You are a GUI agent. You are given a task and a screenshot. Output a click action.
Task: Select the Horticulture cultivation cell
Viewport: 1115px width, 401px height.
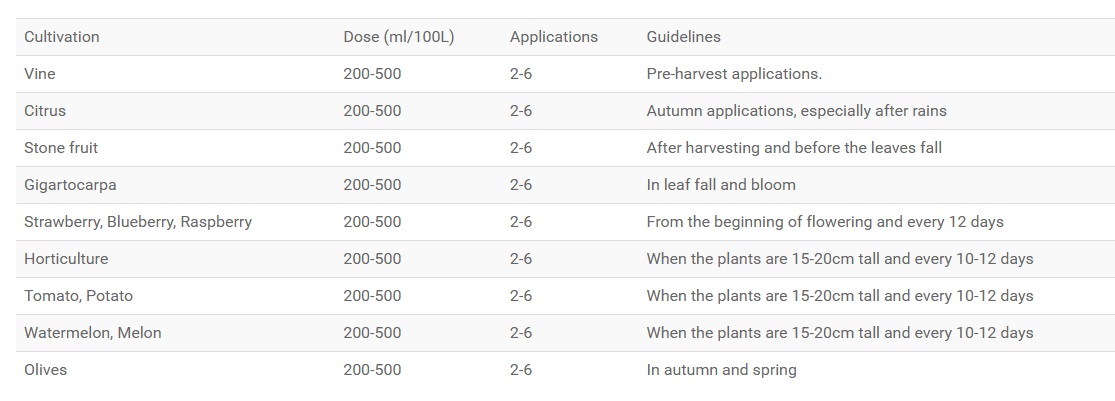(x=66, y=259)
